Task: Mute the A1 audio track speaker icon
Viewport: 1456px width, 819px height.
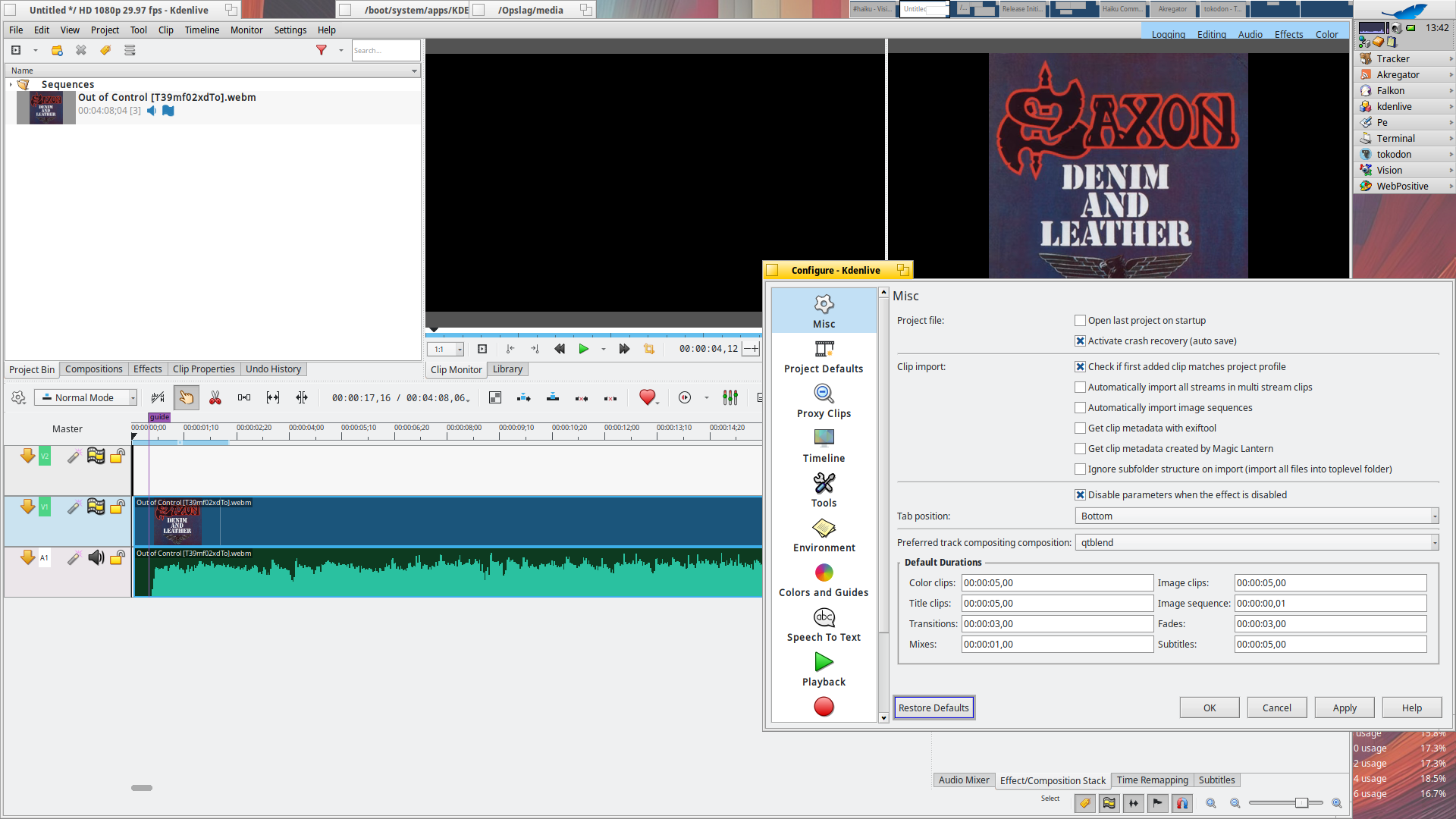Action: (x=96, y=558)
